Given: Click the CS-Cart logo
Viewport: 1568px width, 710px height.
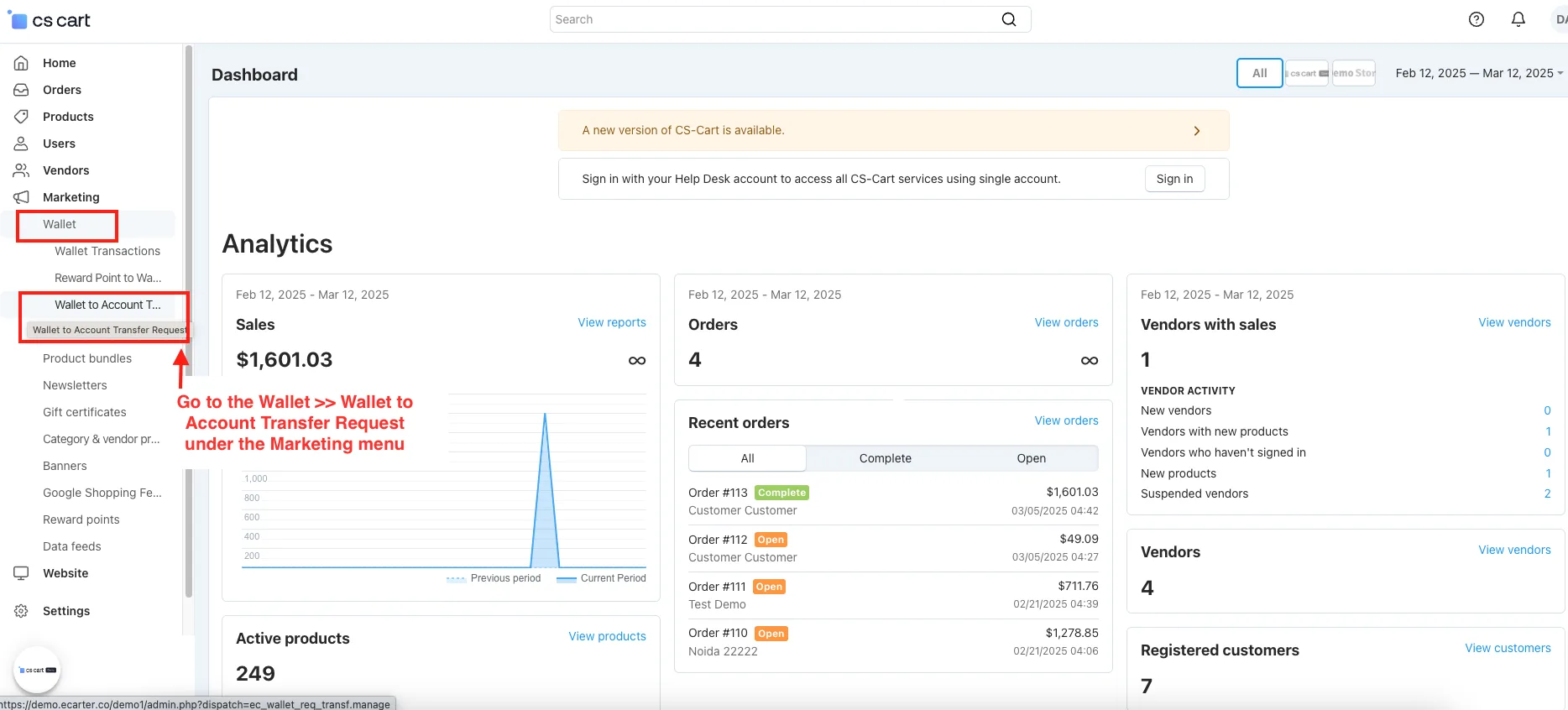Looking at the screenshot, I should click(49, 20).
